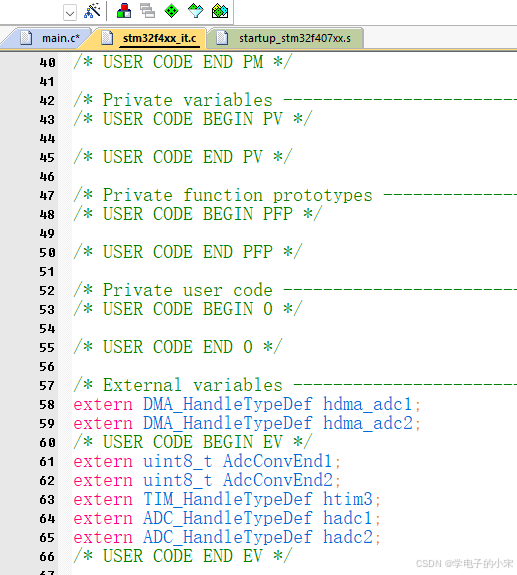
Task: Place cursor on empty line 54
Action: (295, 328)
